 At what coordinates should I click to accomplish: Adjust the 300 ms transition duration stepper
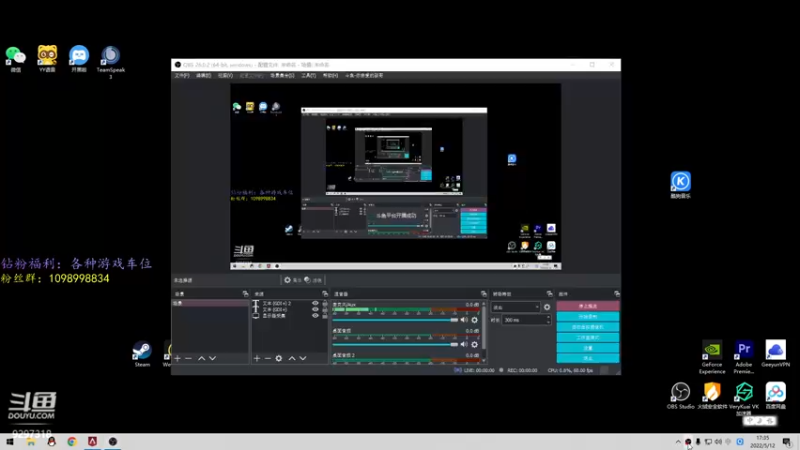coord(548,320)
